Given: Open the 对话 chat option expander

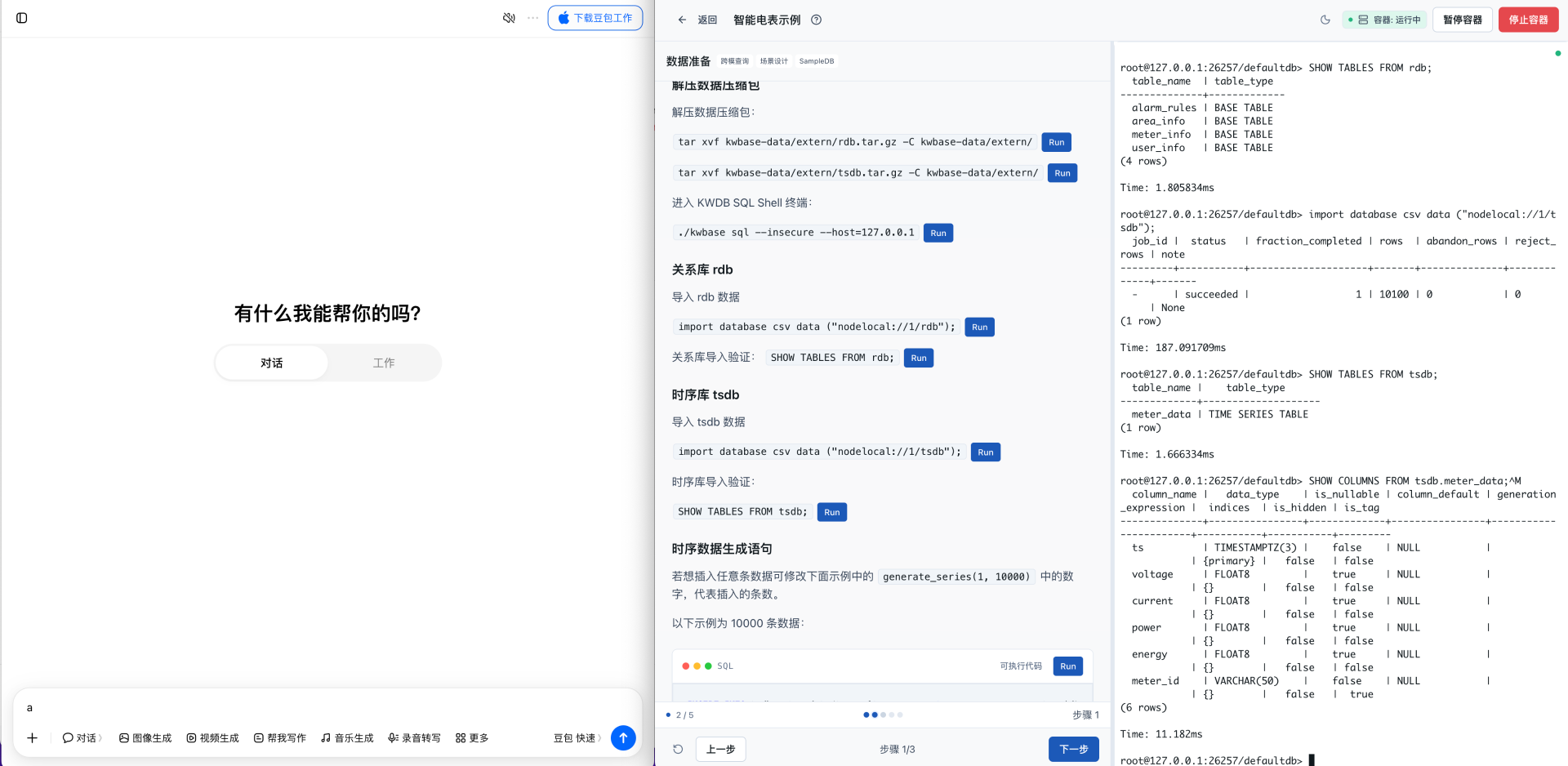Looking at the screenshot, I should (x=82, y=738).
